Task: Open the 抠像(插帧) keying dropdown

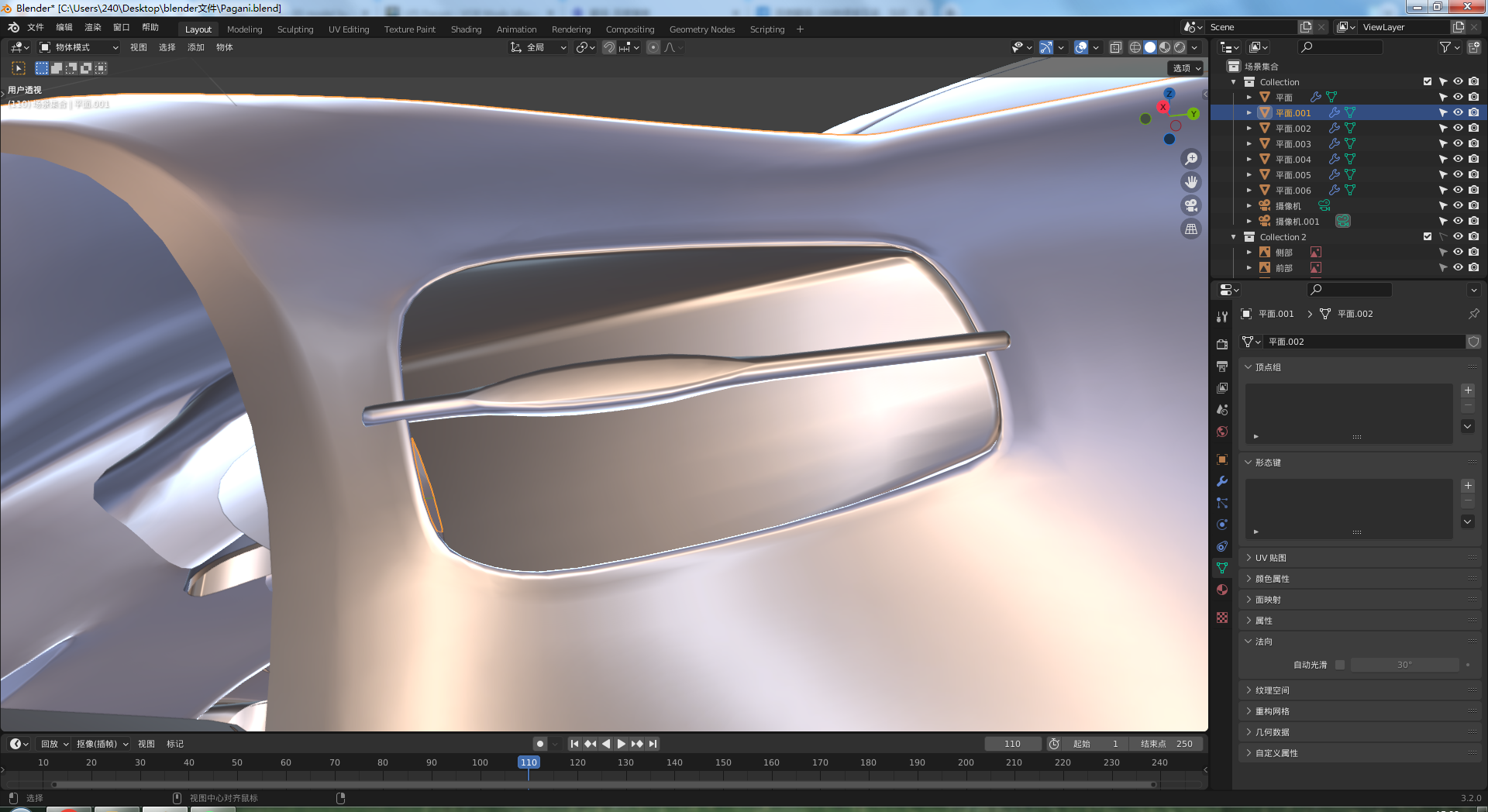Action: (102, 744)
